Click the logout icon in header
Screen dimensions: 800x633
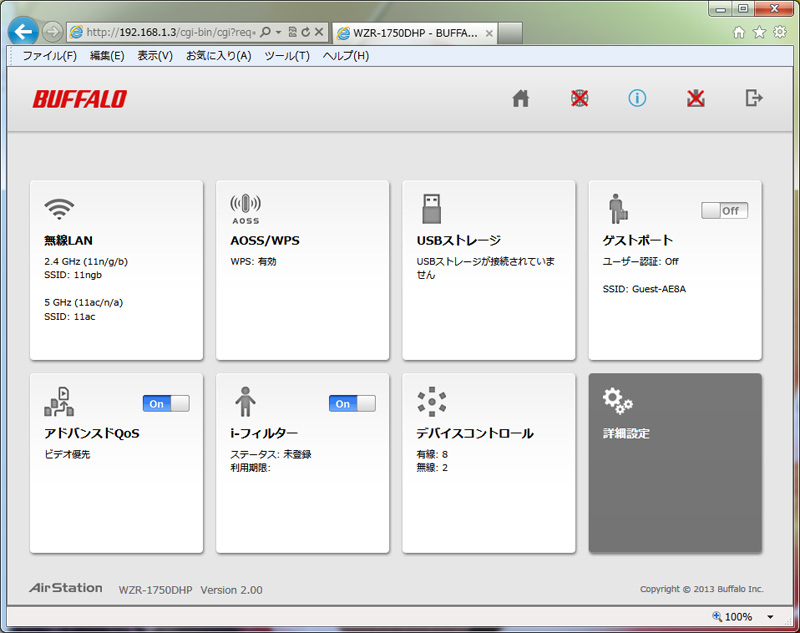[754, 98]
